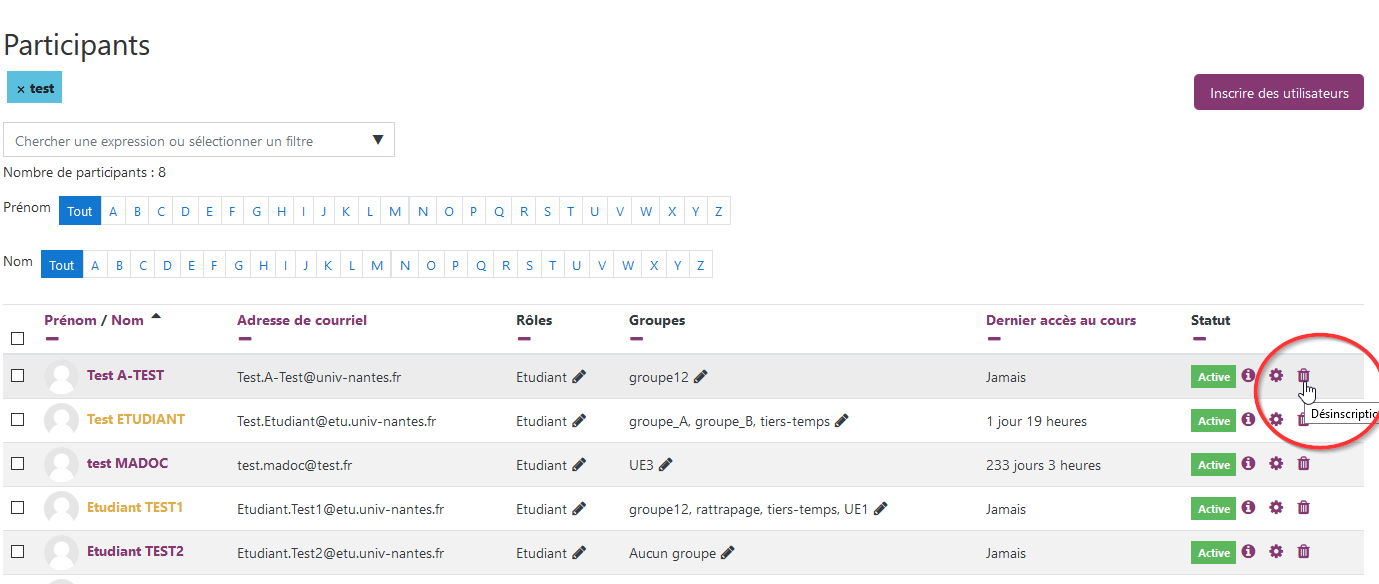Open the filter dropdown arrow
Viewport: 1379px width, 584px height.
click(x=378, y=140)
